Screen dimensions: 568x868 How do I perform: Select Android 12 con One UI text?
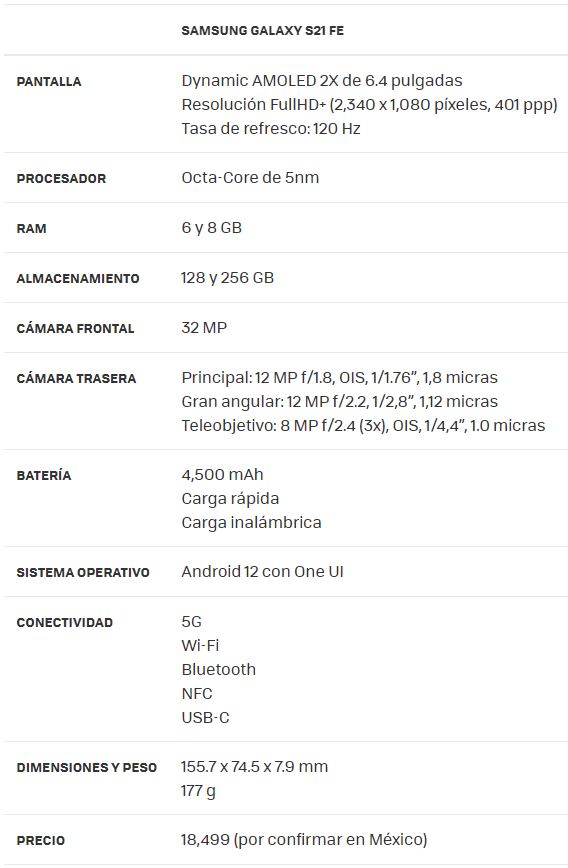click(262, 571)
